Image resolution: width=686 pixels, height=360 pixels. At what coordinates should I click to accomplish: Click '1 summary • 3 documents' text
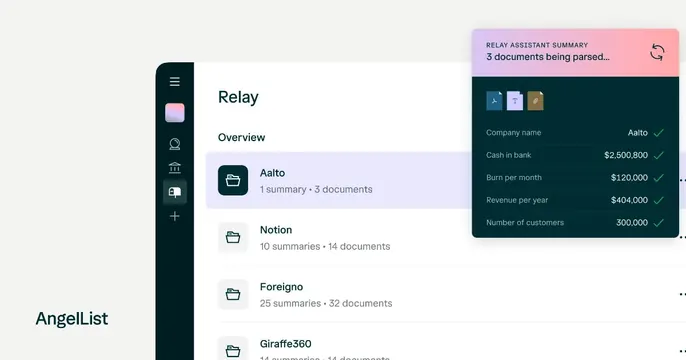(316, 189)
